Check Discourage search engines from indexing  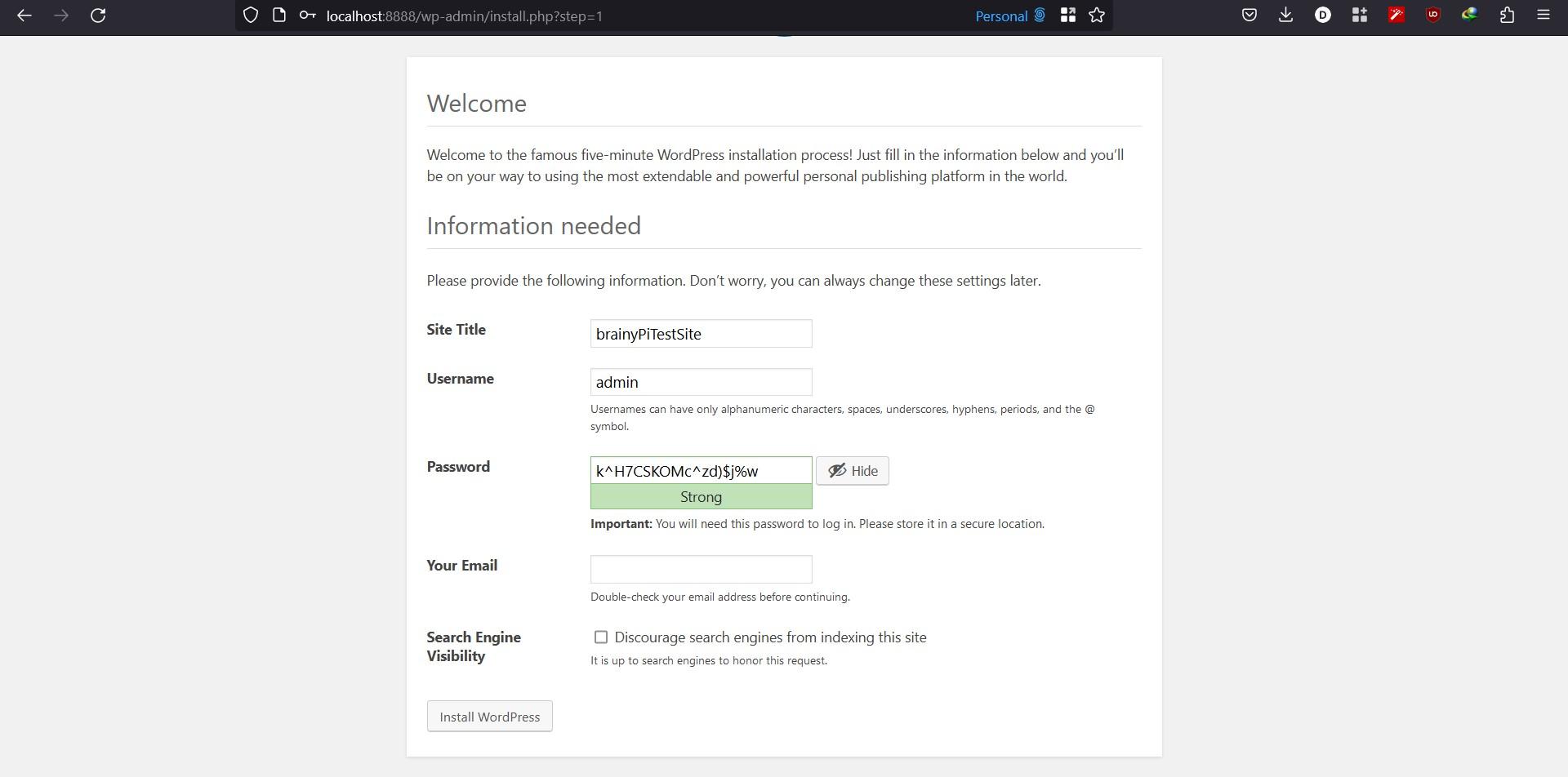coord(601,637)
